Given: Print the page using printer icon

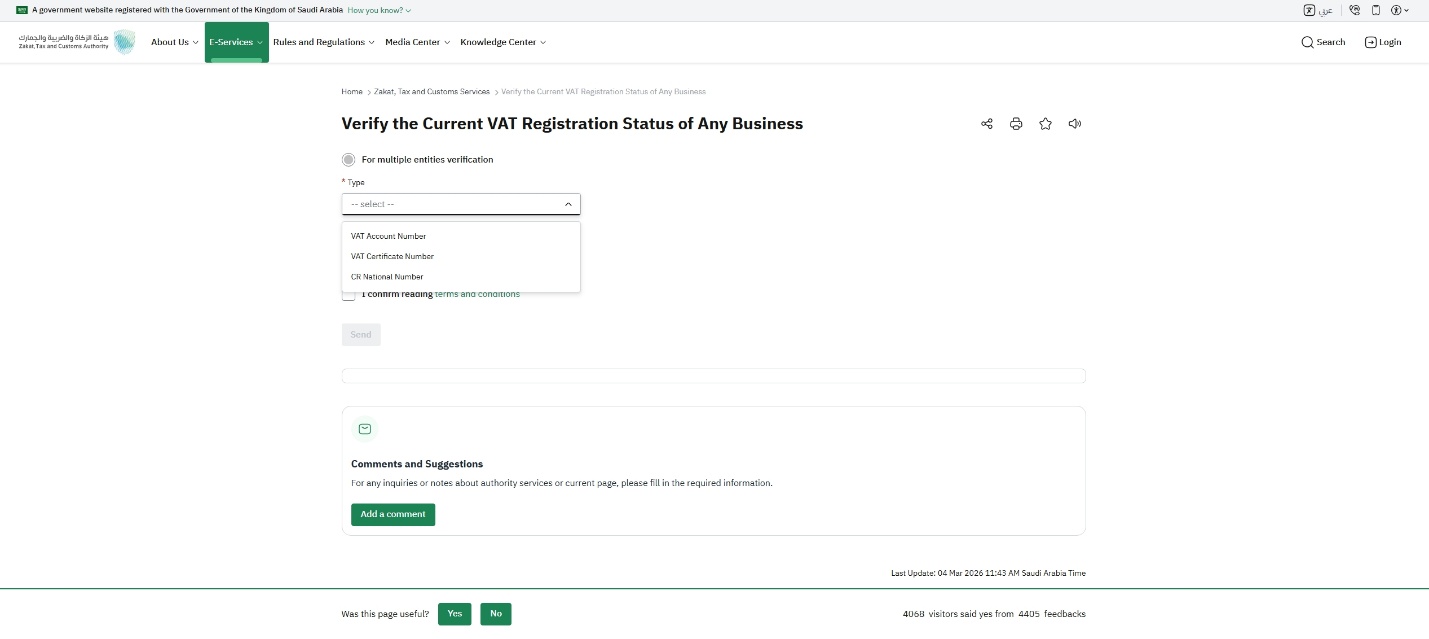Looking at the screenshot, I should pos(1016,124).
